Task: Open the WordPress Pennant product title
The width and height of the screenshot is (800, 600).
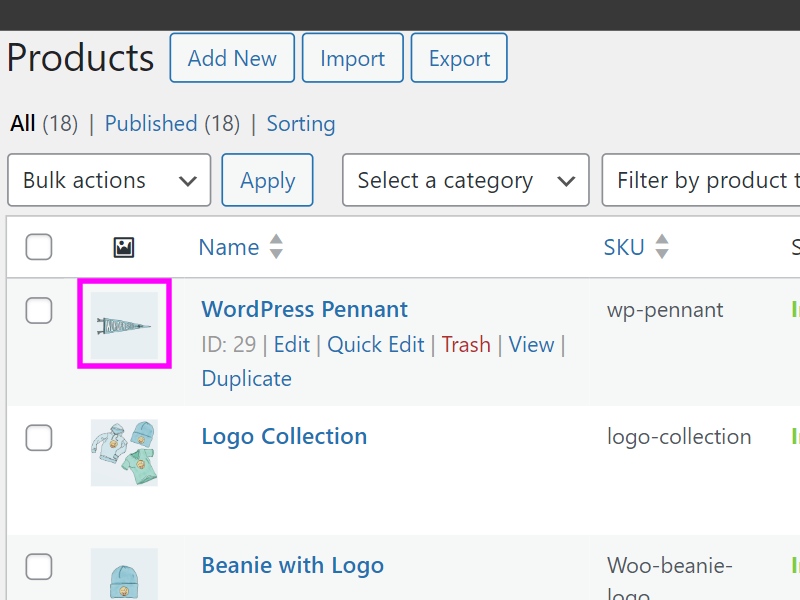Action: pos(305,309)
